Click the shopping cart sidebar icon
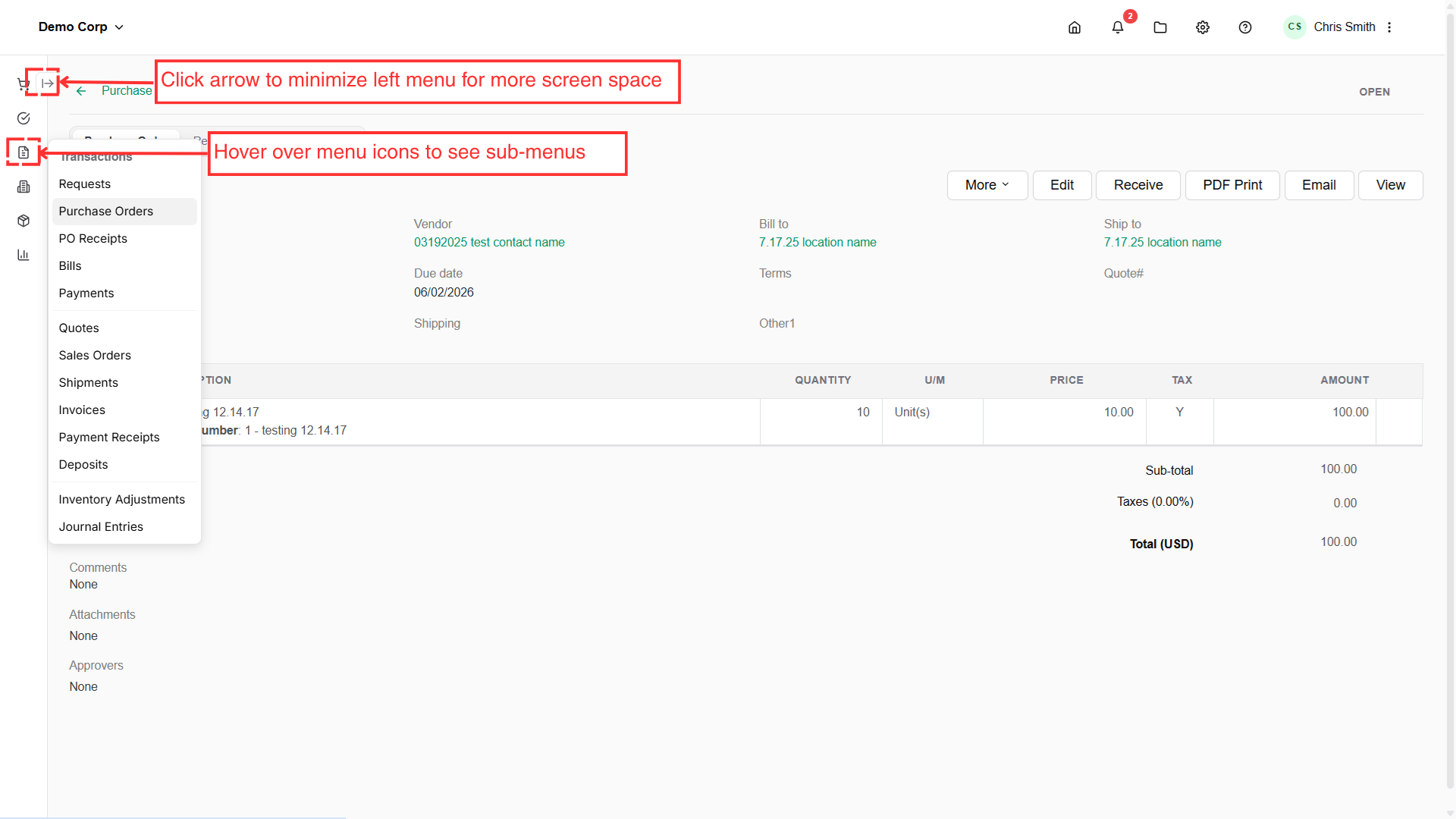Viewport: 1456px width, 819px height. [23, 83]
